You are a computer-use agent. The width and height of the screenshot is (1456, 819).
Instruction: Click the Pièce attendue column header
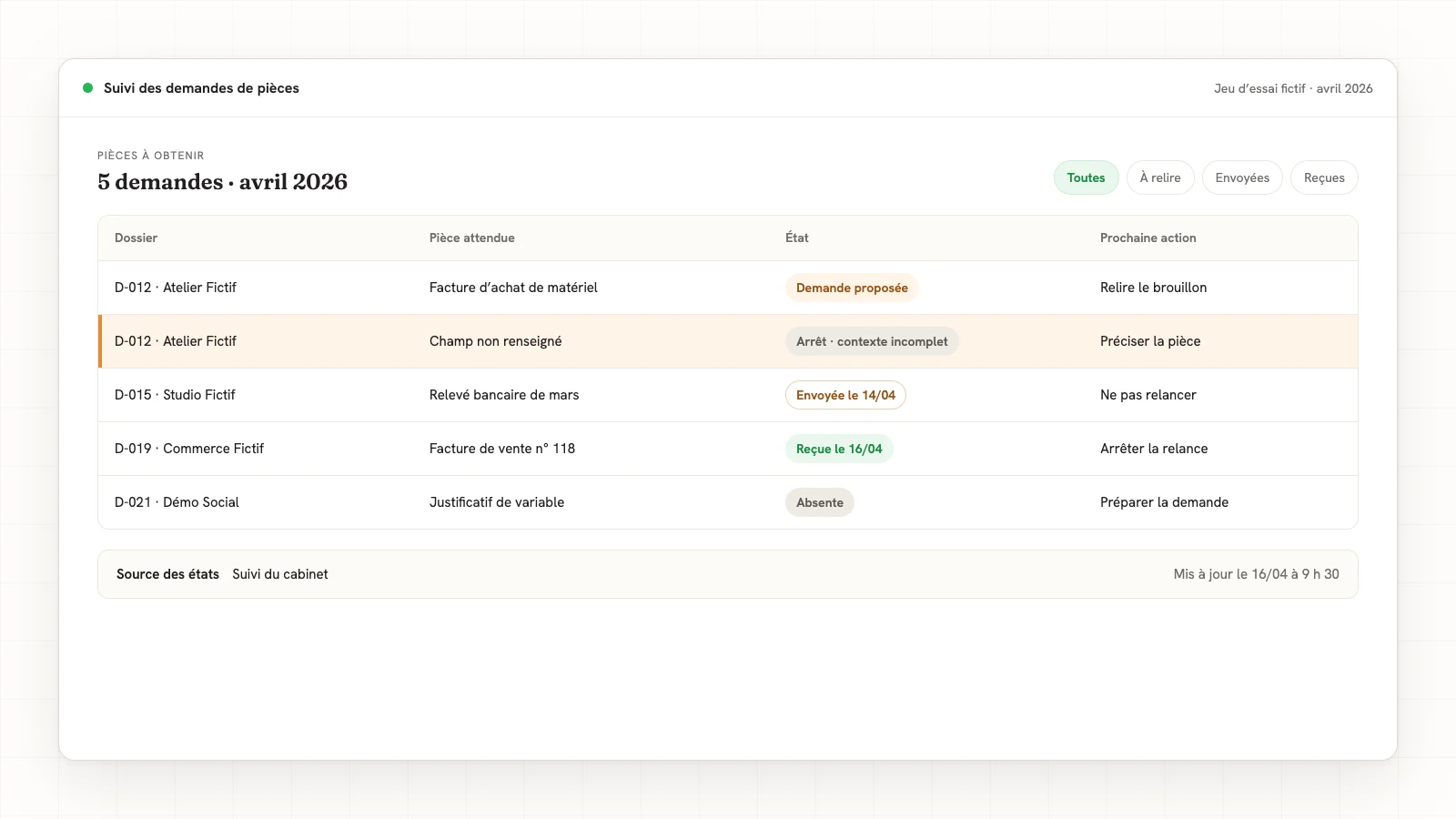pos(471,238)
